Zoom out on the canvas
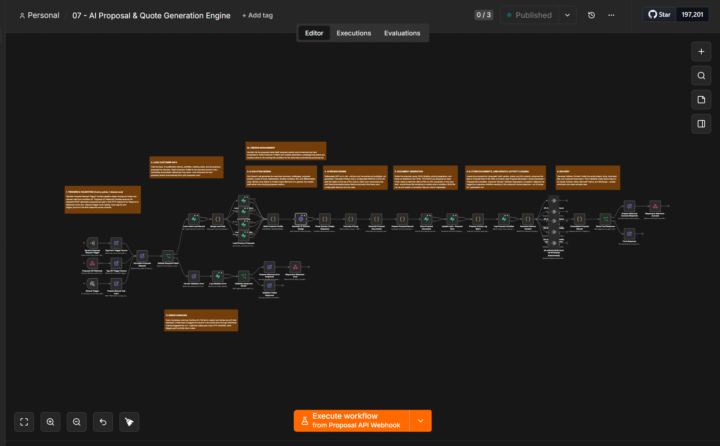720x446 pixels. click(x=77, y=422)
